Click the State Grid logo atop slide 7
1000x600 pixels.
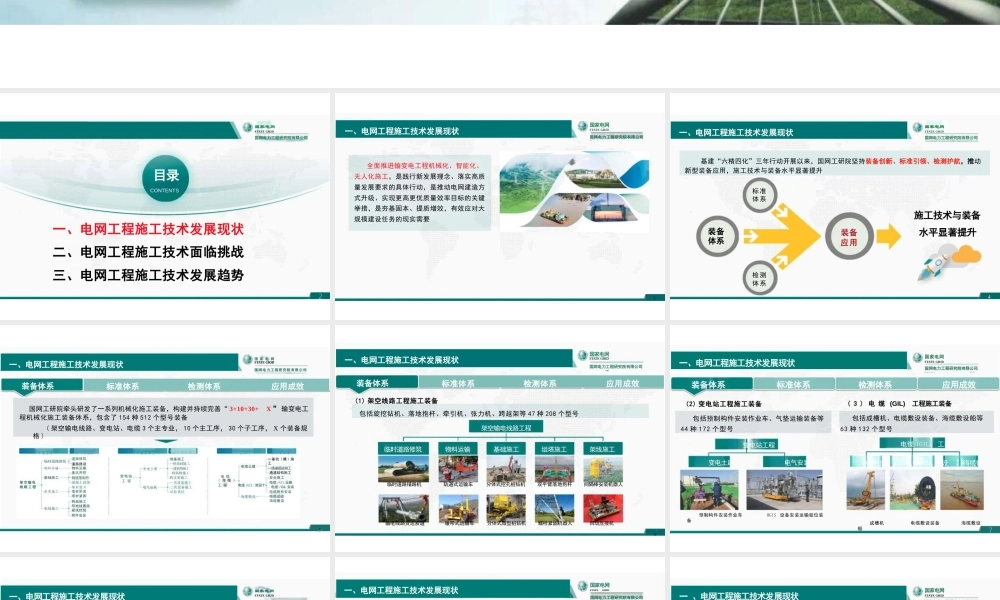[x=925, y=357]
